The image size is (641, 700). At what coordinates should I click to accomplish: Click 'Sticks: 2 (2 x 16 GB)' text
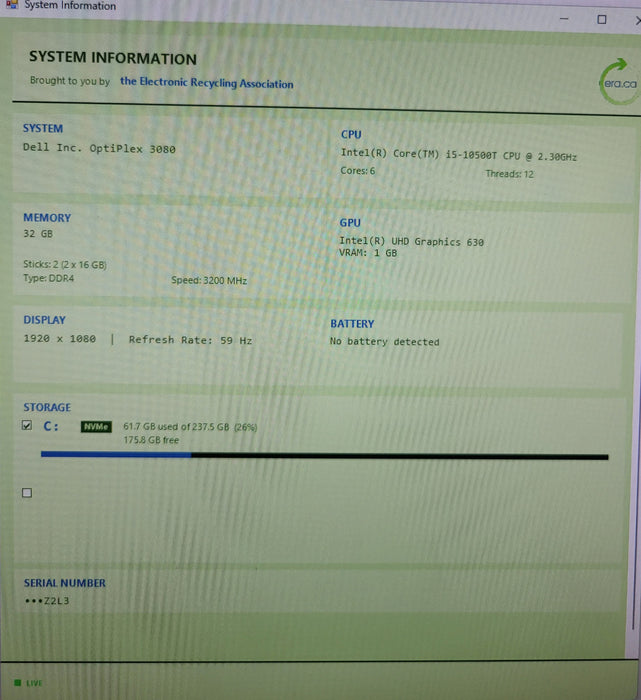tap(65, 264)
